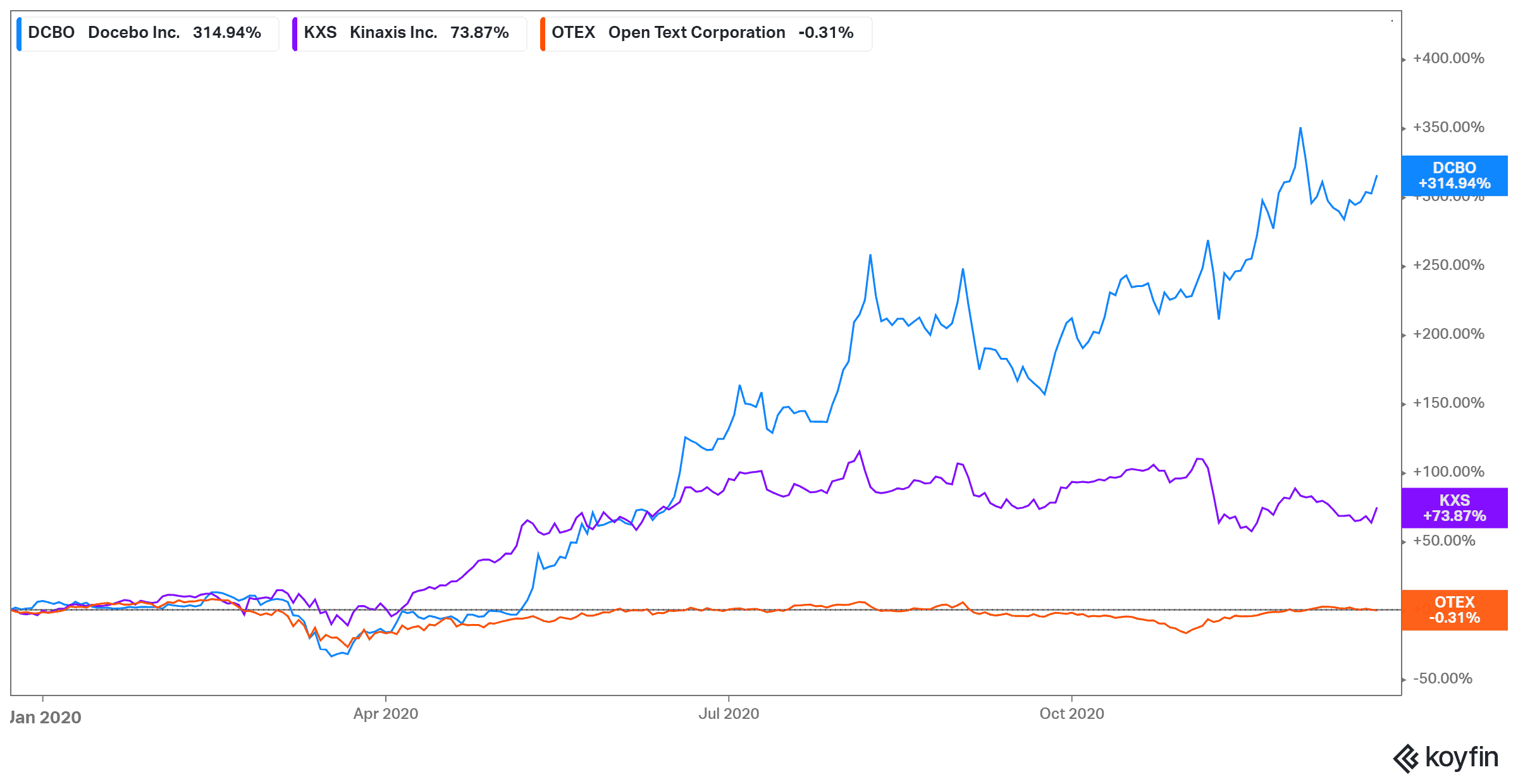Click the Apr 2020 date axis label
This screenshot has width=1518, height=784.
[x=385, y=714]
